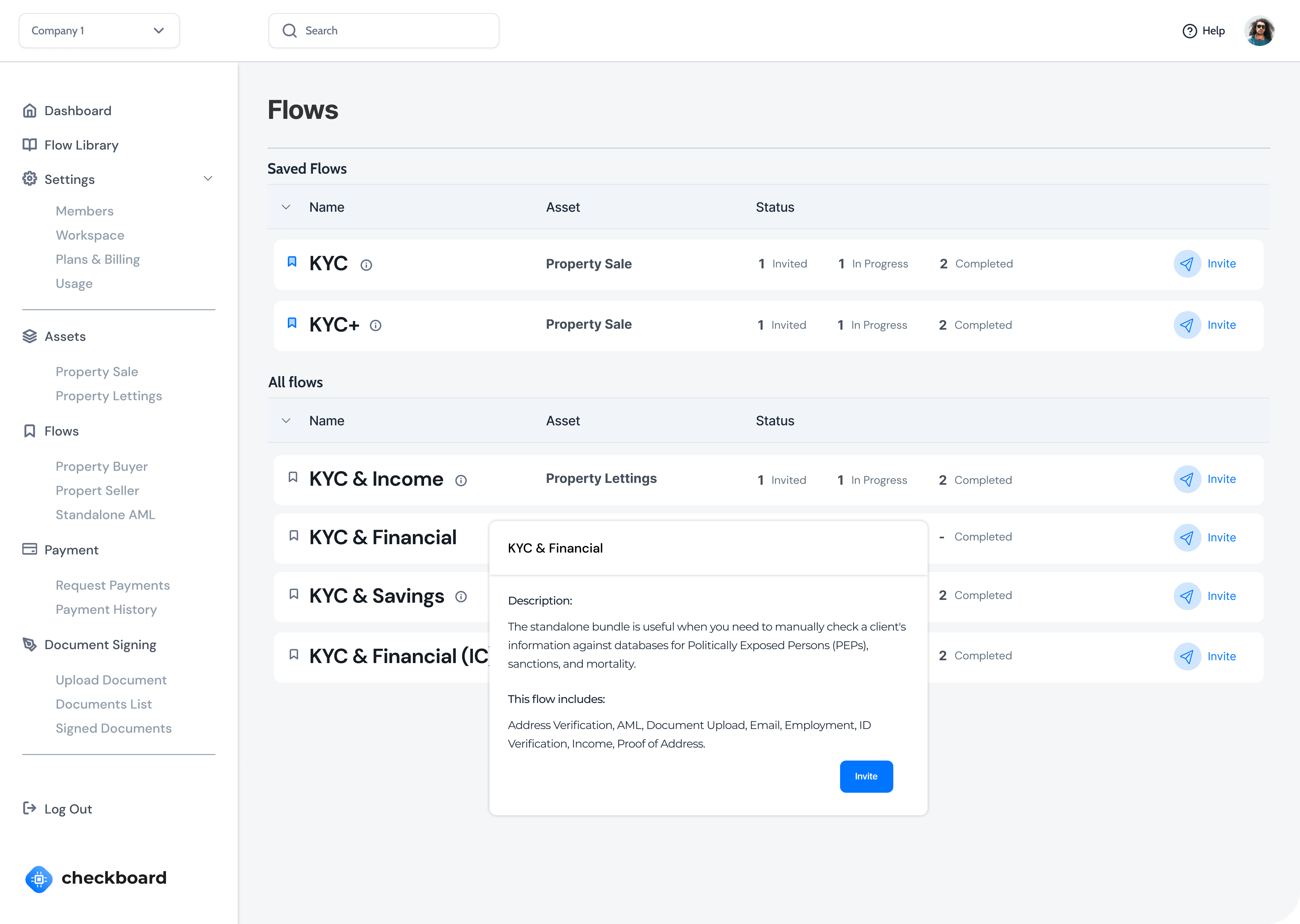
Task: Go to Request Payments
Action: [113, 585]
